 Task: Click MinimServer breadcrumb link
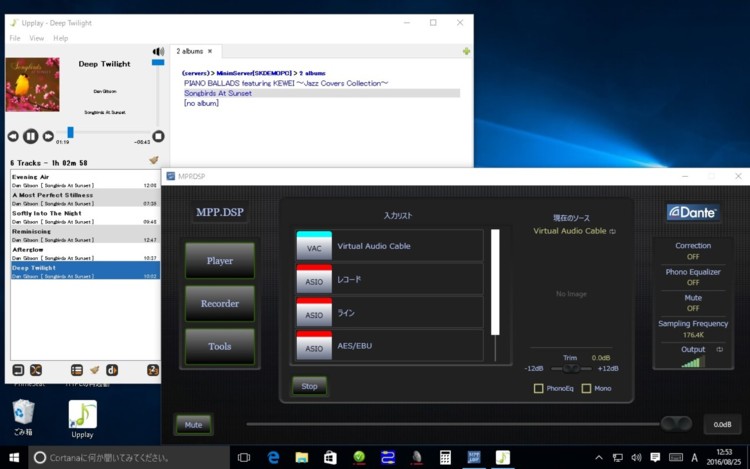(254, 73)
